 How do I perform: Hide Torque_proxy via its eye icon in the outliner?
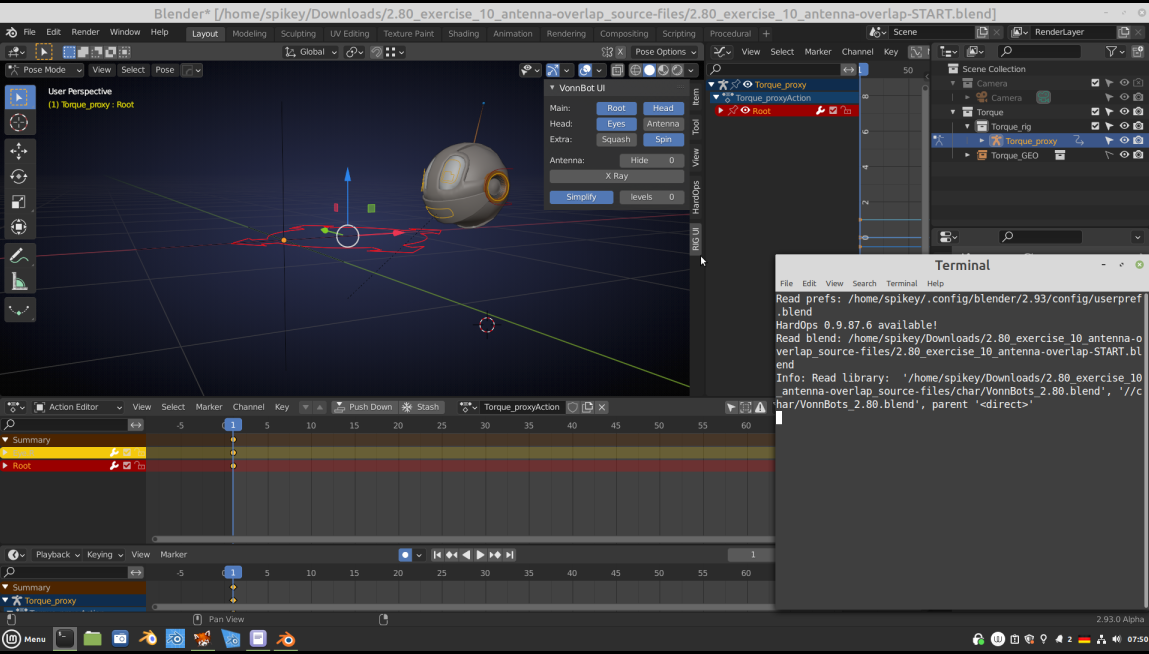(1124, 141)
